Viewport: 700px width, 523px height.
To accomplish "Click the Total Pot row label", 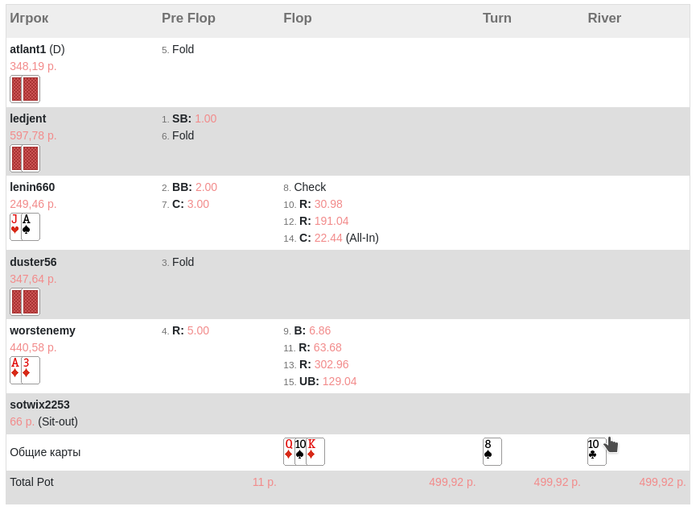I will (x=32, y=482).
